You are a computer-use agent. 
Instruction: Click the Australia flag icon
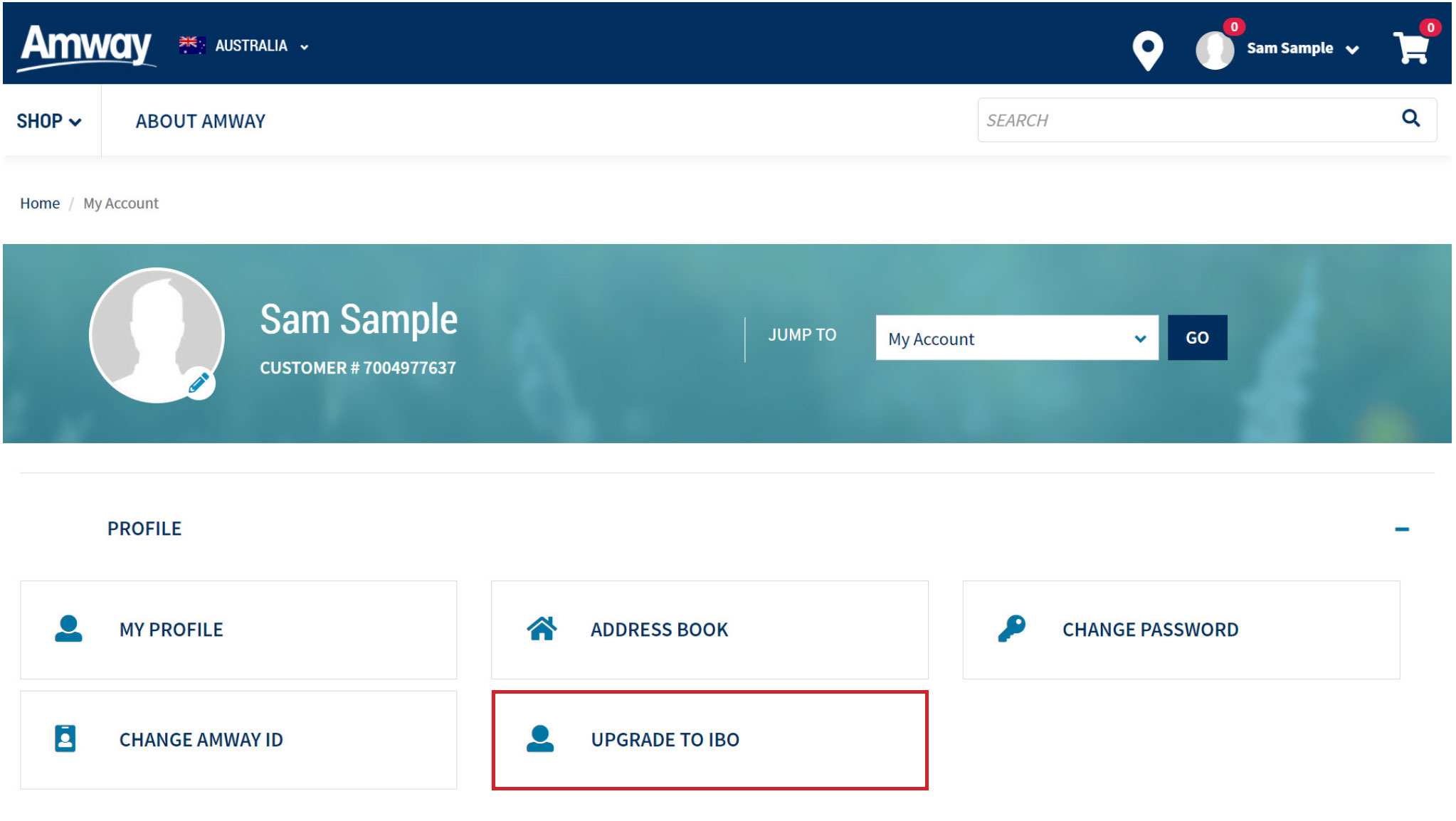[192, 46]
